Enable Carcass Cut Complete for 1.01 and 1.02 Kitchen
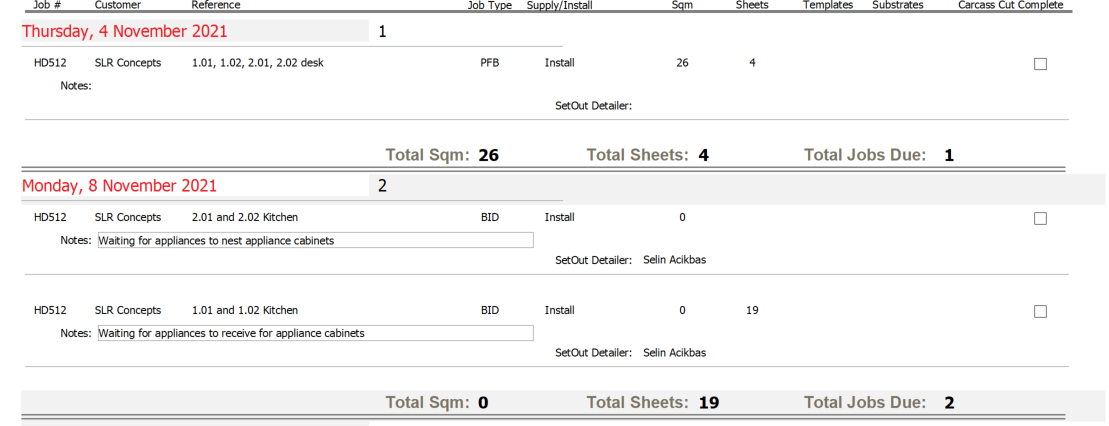This screenshot has height=426, width=1109. pyautogui.click(x=1040, y=312)
